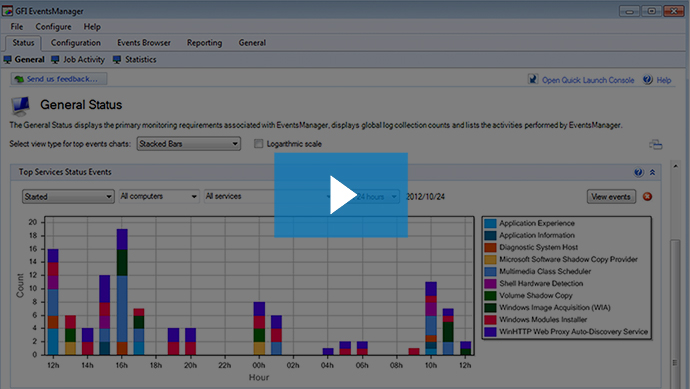Click the View events button

pyautogui.click(x=611, y=197)
